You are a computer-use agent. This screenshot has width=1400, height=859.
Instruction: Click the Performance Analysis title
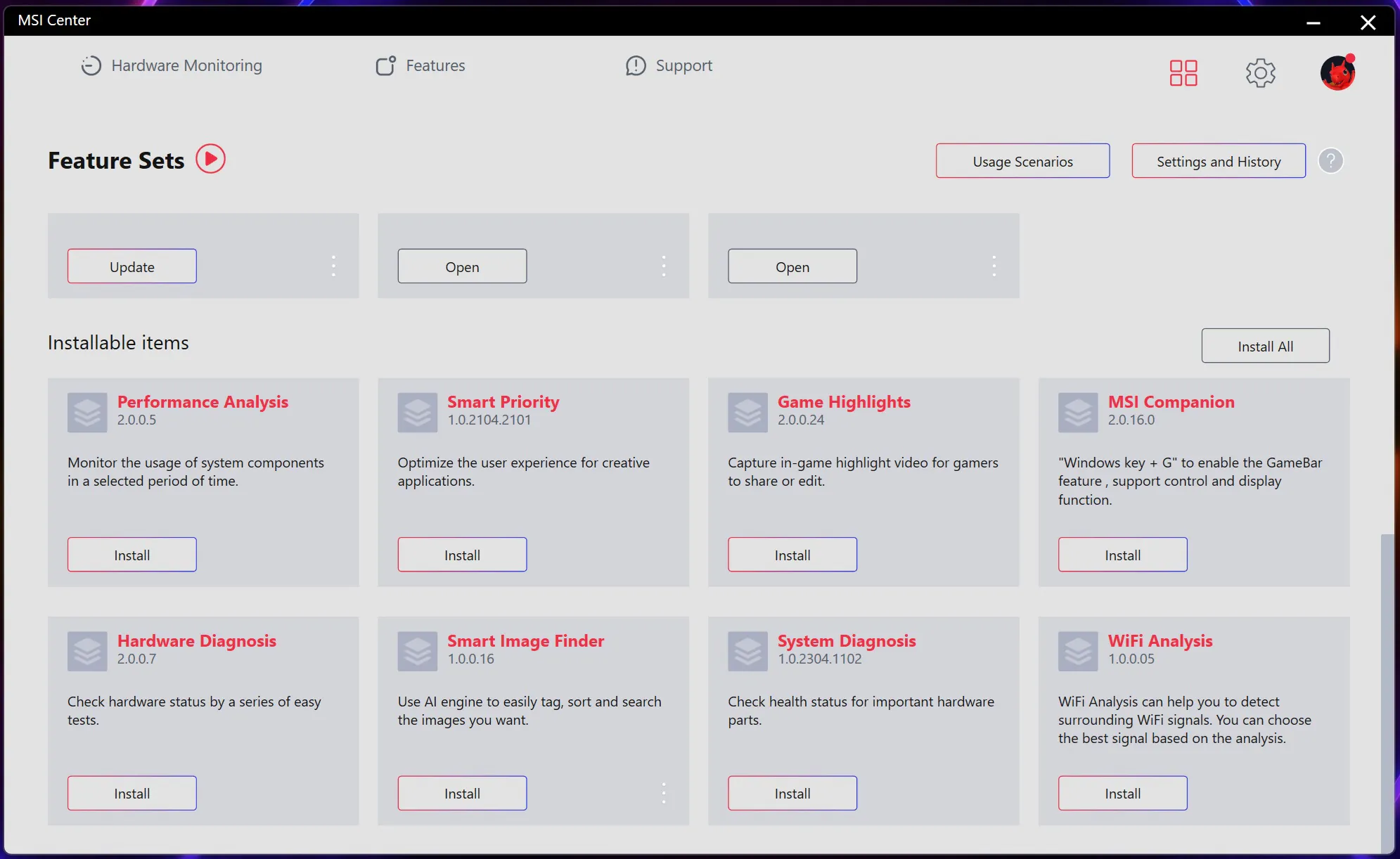(x=203, y=402)
